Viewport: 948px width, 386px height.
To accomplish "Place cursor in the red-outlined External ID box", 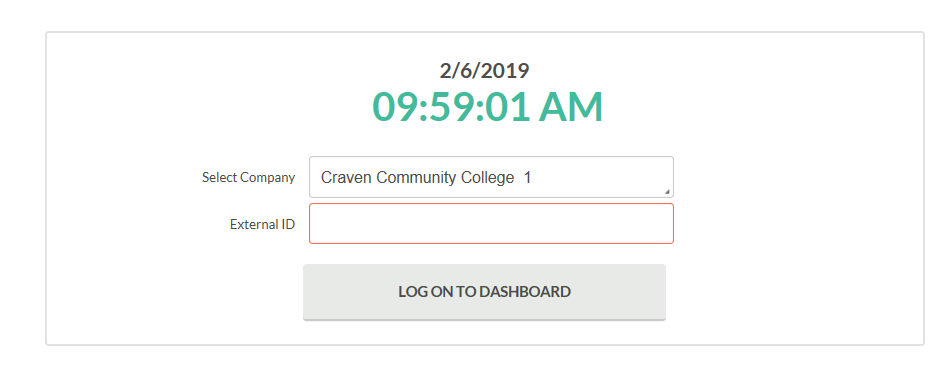I will (491, 224).
